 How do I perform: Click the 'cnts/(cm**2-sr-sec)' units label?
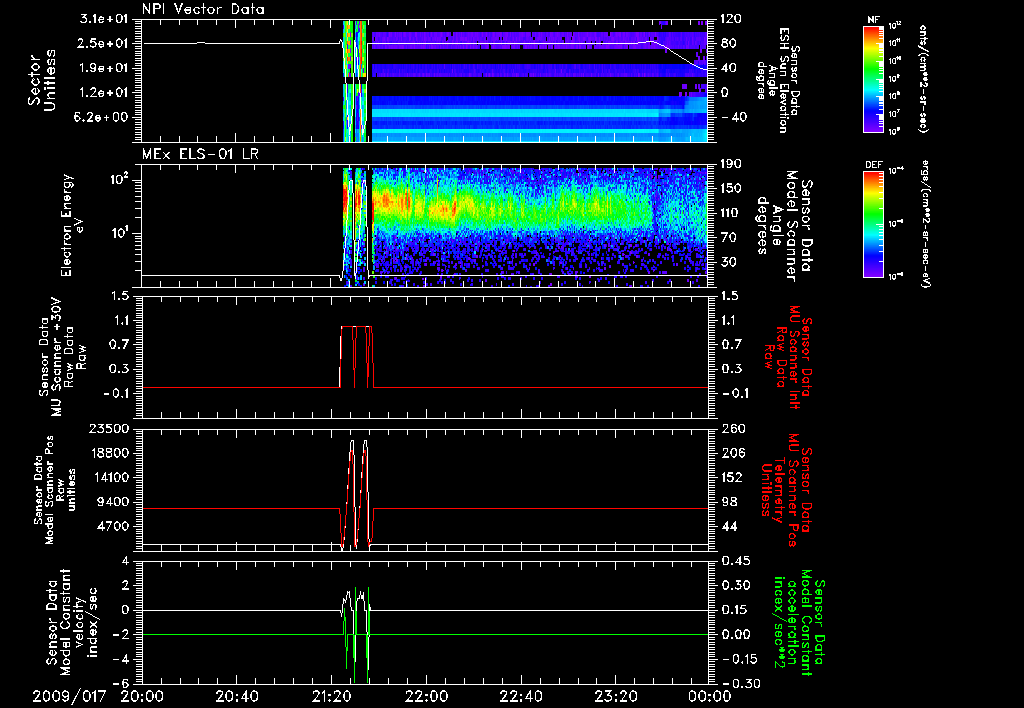(x=923, y=79)
